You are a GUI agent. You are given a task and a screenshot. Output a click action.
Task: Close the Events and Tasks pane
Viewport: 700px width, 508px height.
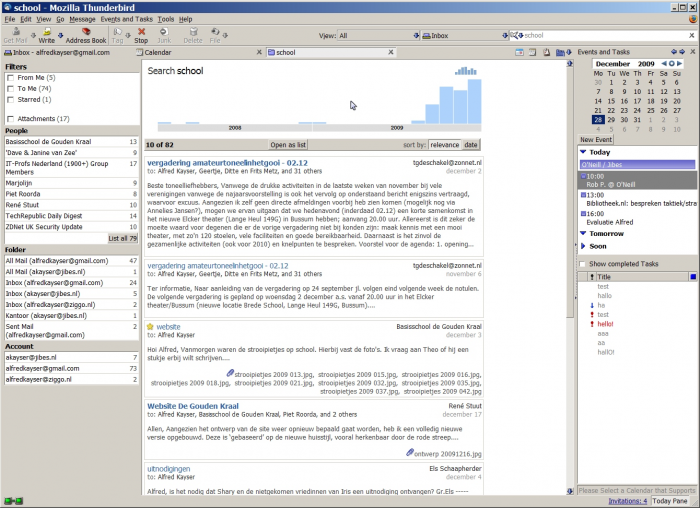pos(693,52)
